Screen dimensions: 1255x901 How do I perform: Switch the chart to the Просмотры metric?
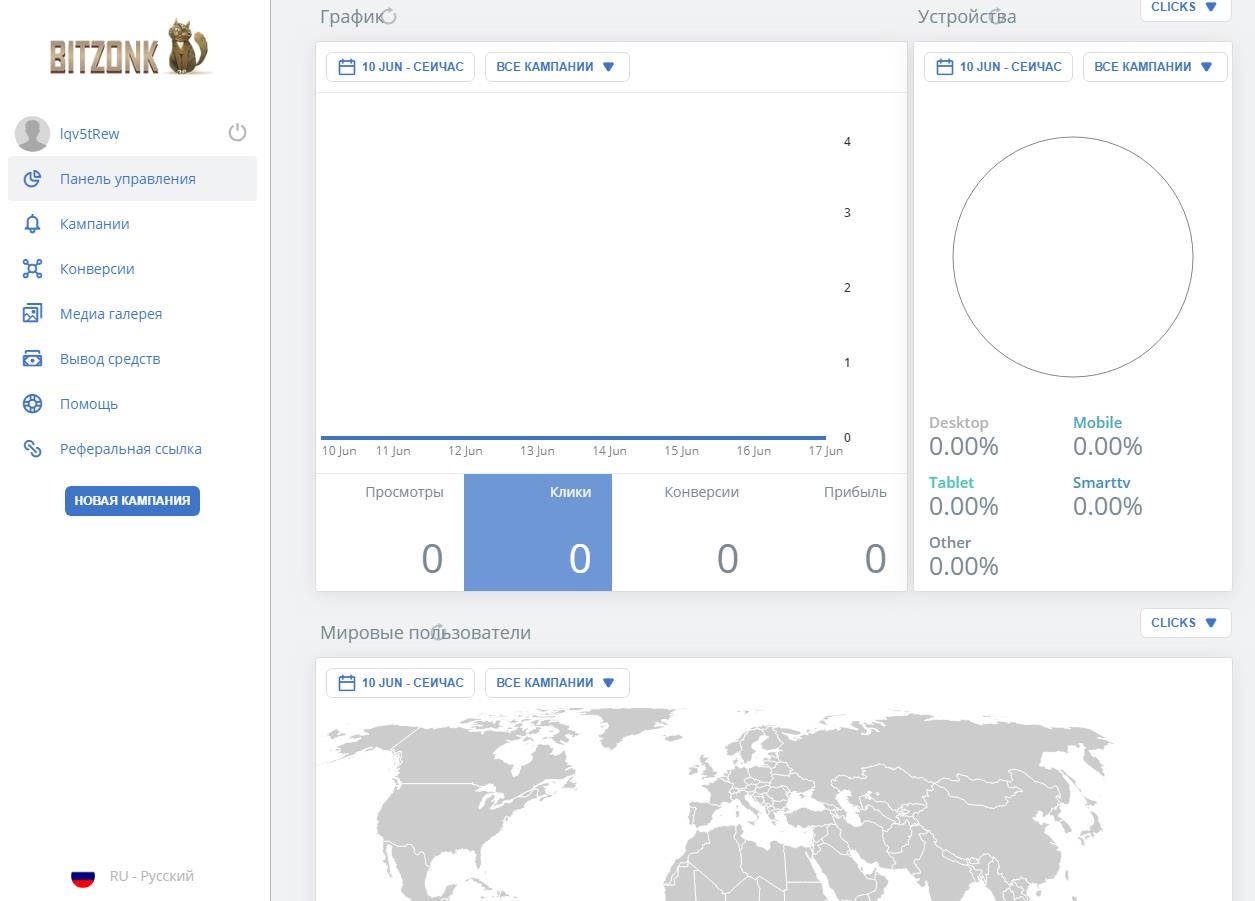tap(390, 532)
